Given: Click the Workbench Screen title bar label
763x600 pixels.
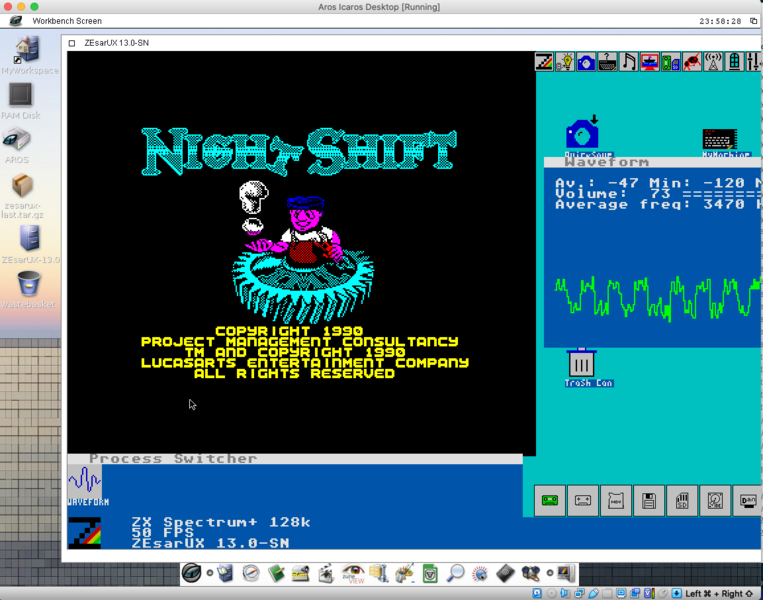Looking at the screenshot, I should tap(67, 21).
